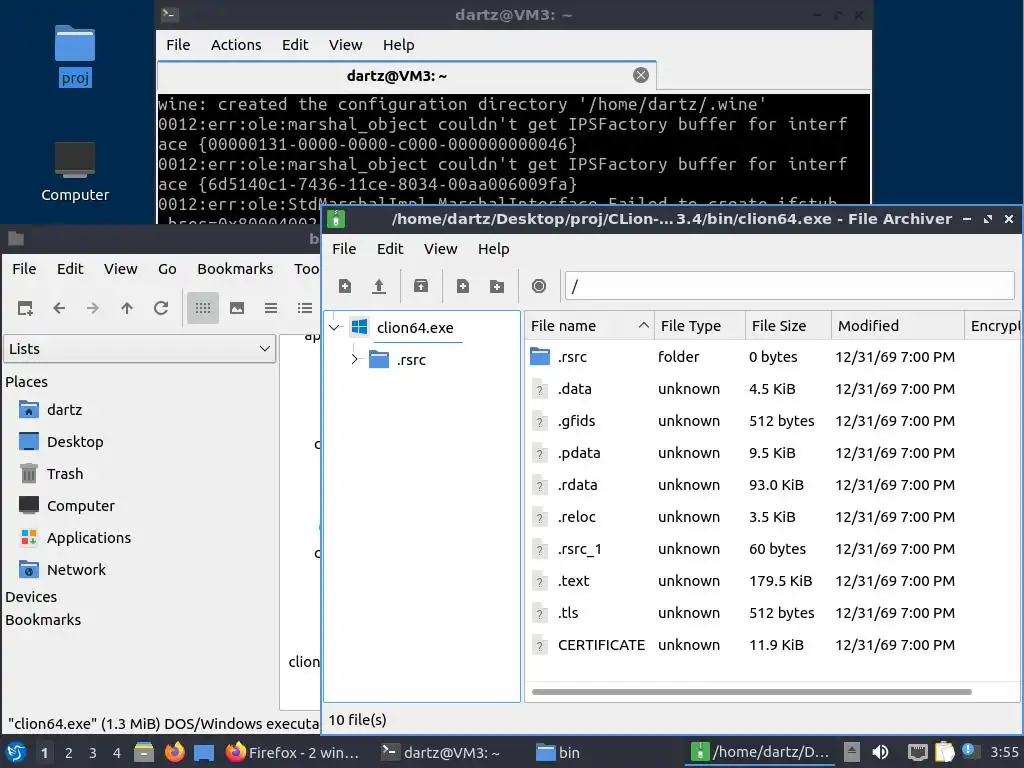Click Open archive upload-arrow icon in archiver
This screenshot has height=768, width=1024.
point(379,286)
